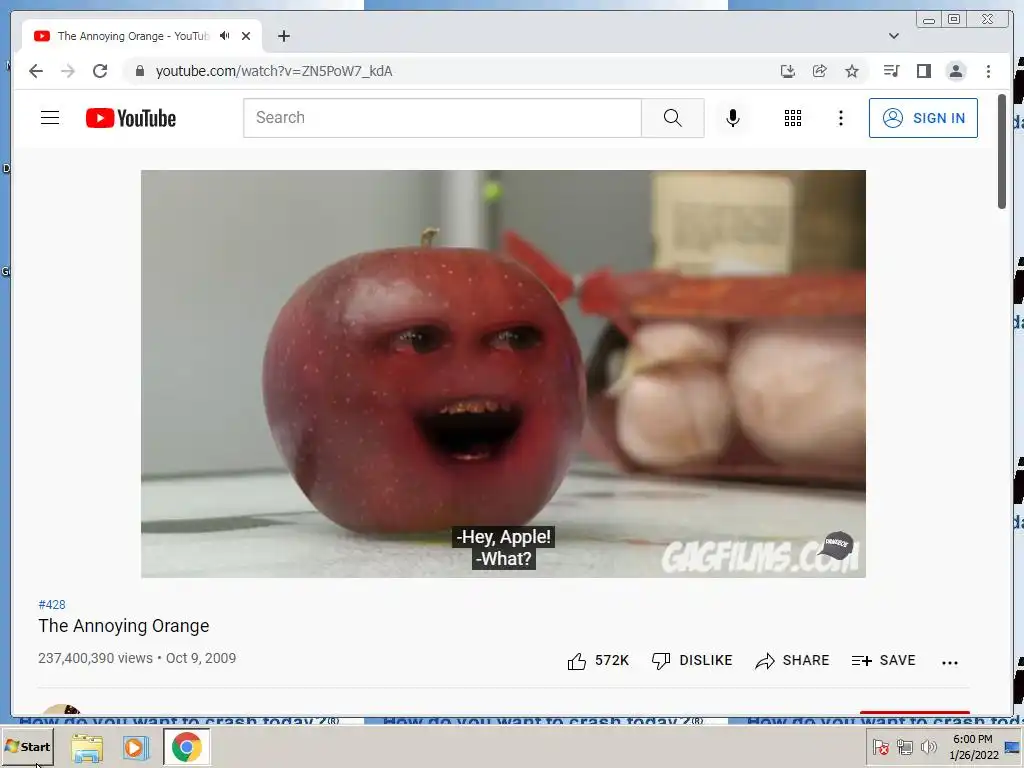Click the address bar URL

274,71
